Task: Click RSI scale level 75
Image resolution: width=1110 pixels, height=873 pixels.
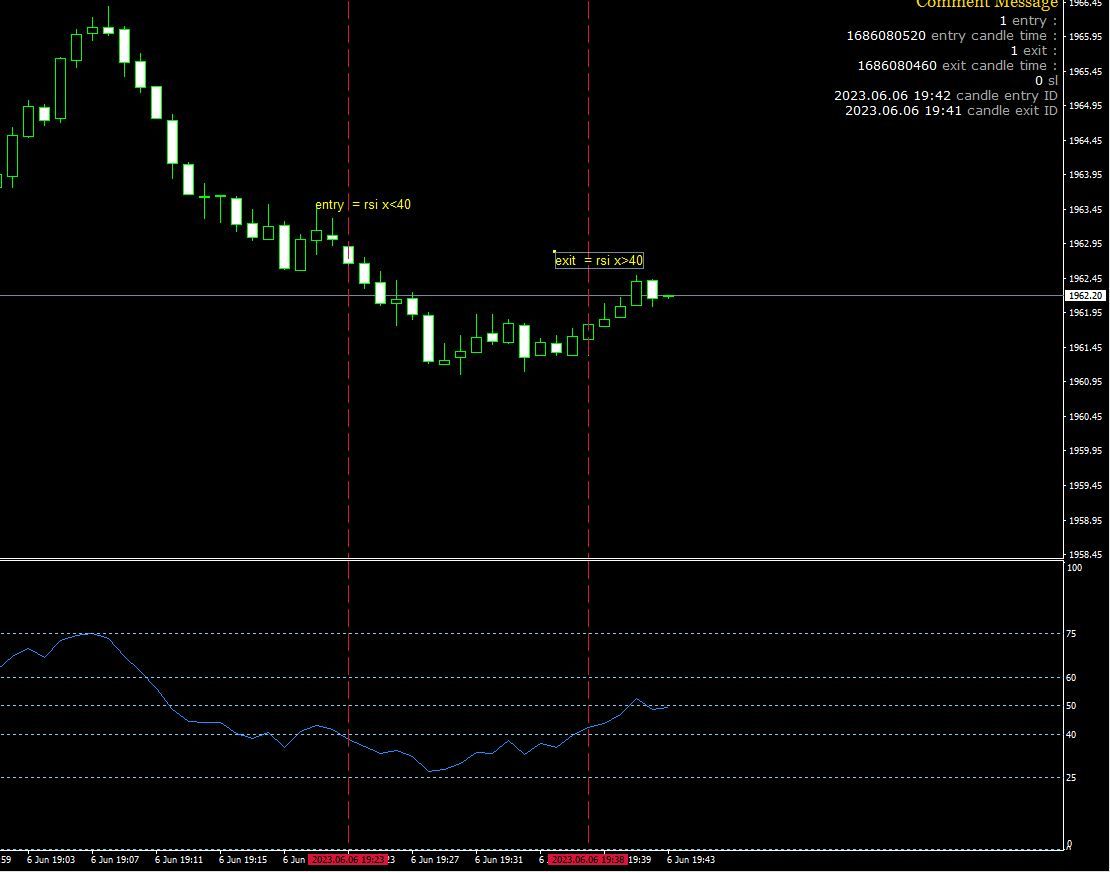Action: pyautogui.click(x=1071, y=634)
